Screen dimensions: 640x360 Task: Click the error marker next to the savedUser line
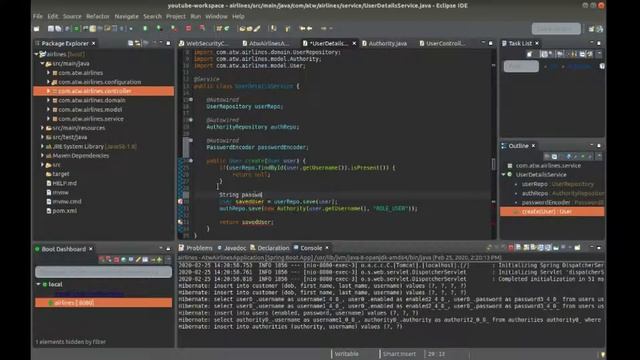click(x=180, y=202)
